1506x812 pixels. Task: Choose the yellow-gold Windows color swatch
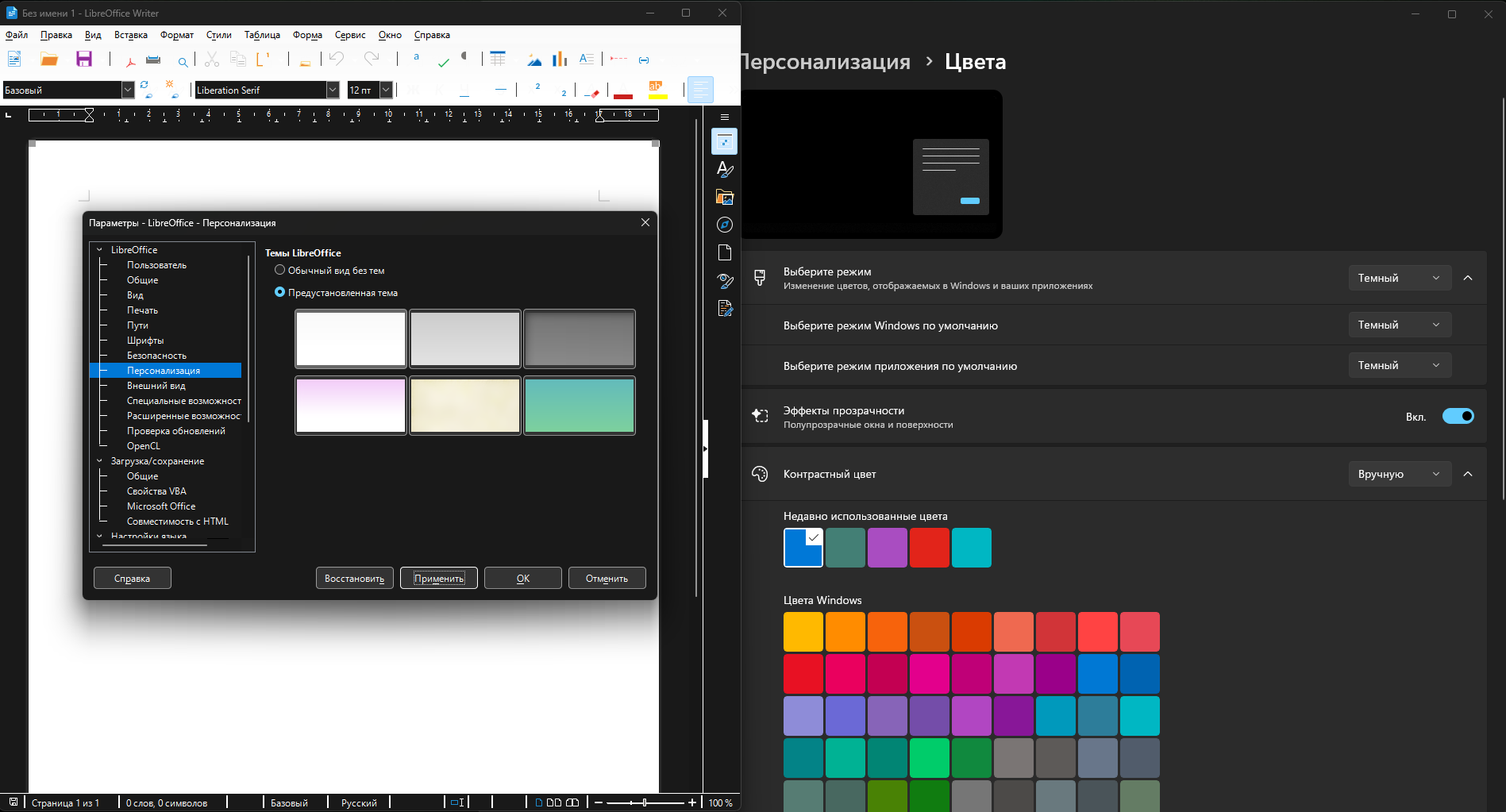tap(803, 632)
